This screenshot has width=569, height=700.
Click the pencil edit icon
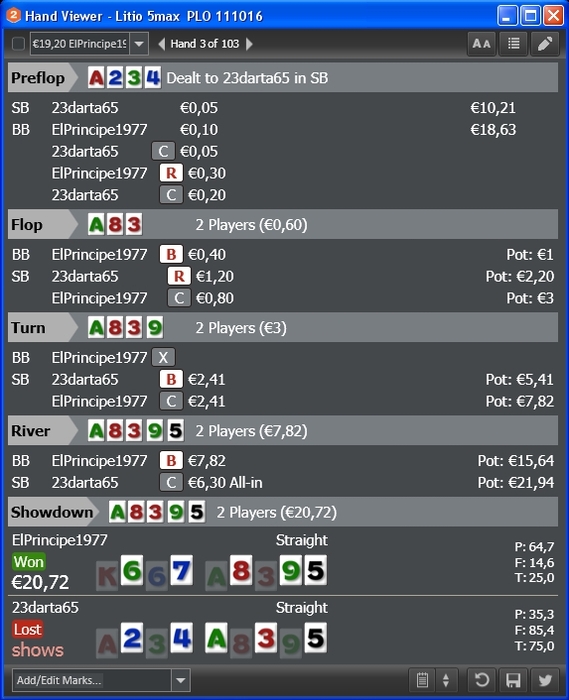tap(545, 44)
